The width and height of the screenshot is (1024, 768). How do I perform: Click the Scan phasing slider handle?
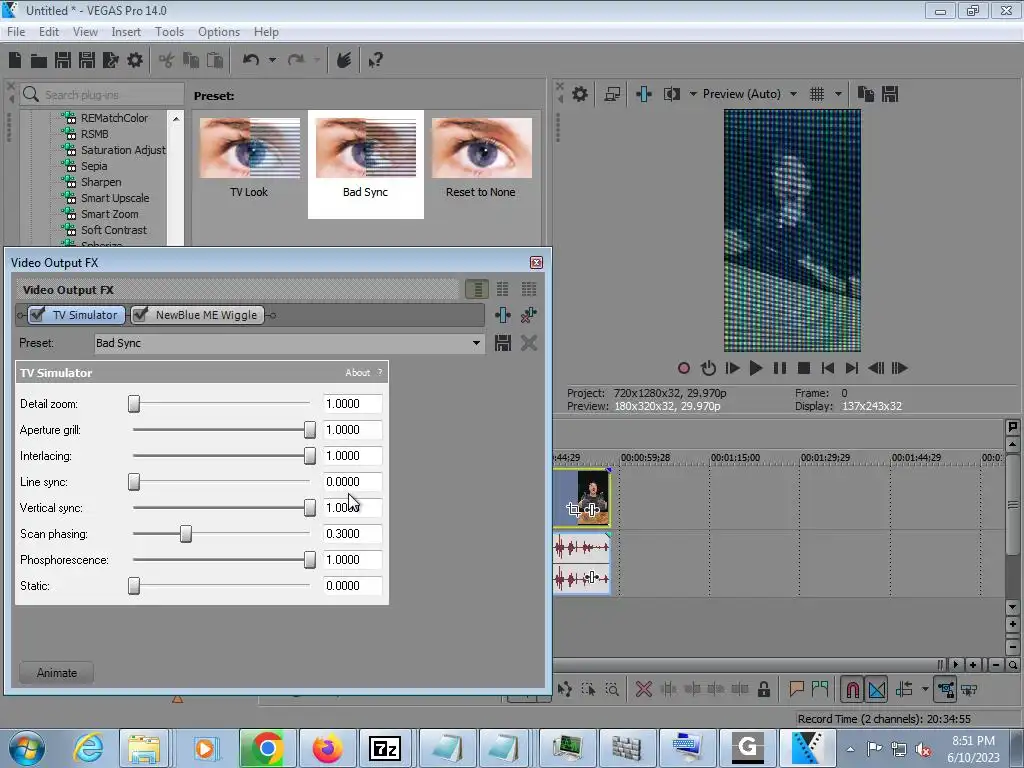(x=186, y=534)
